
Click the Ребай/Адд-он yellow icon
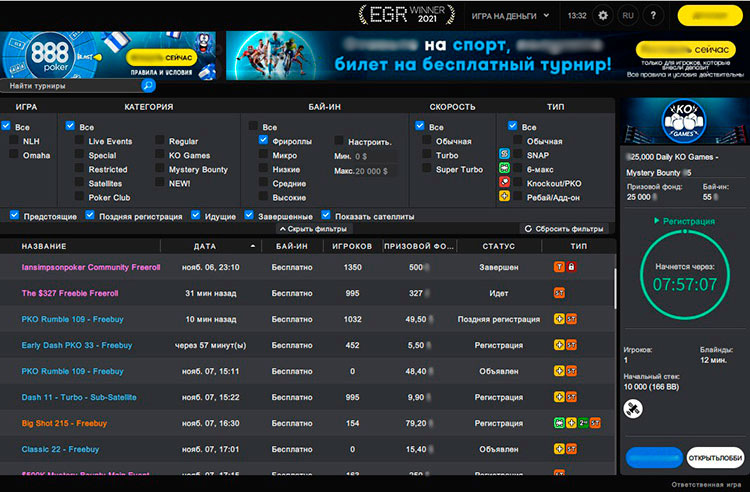tap(504, 196)
